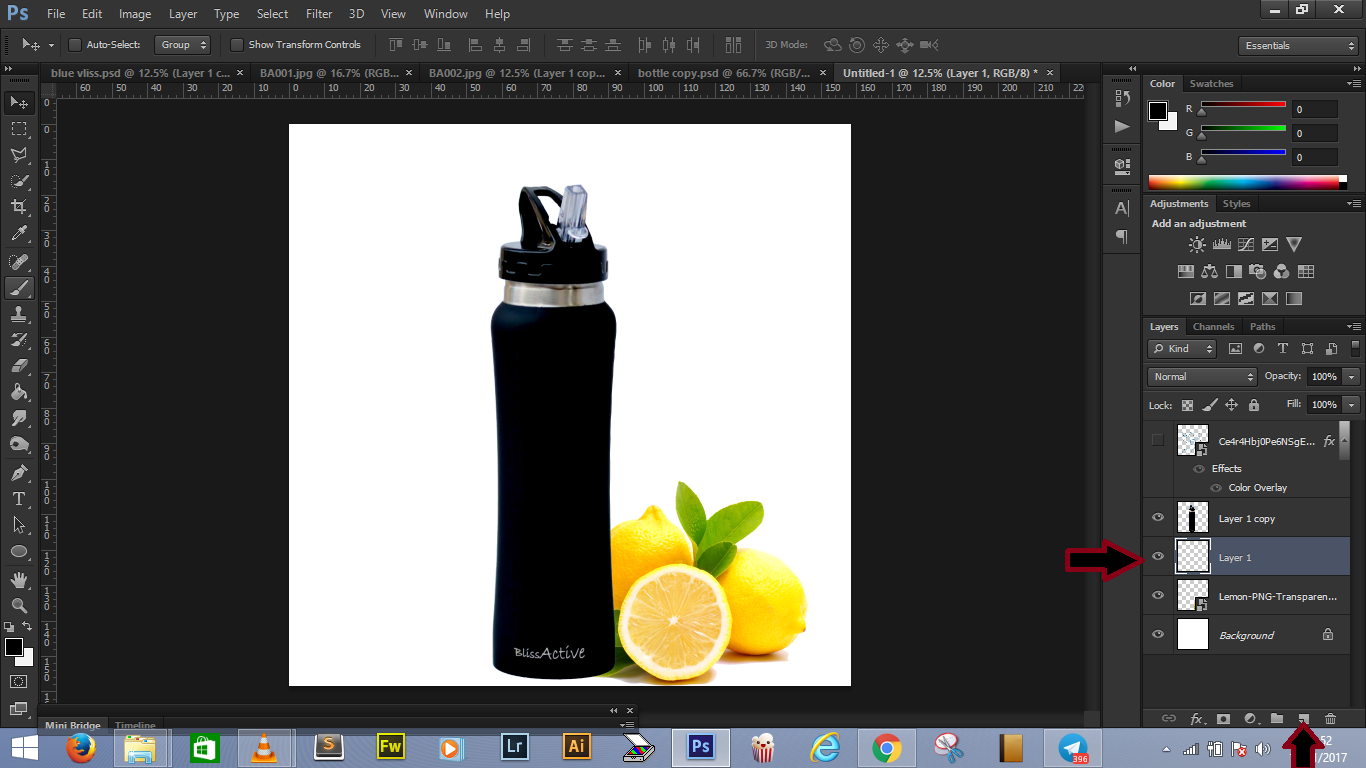Delete the selected layer
The height and width of the screenshot is (768, 1366).
coord(1330,718)
